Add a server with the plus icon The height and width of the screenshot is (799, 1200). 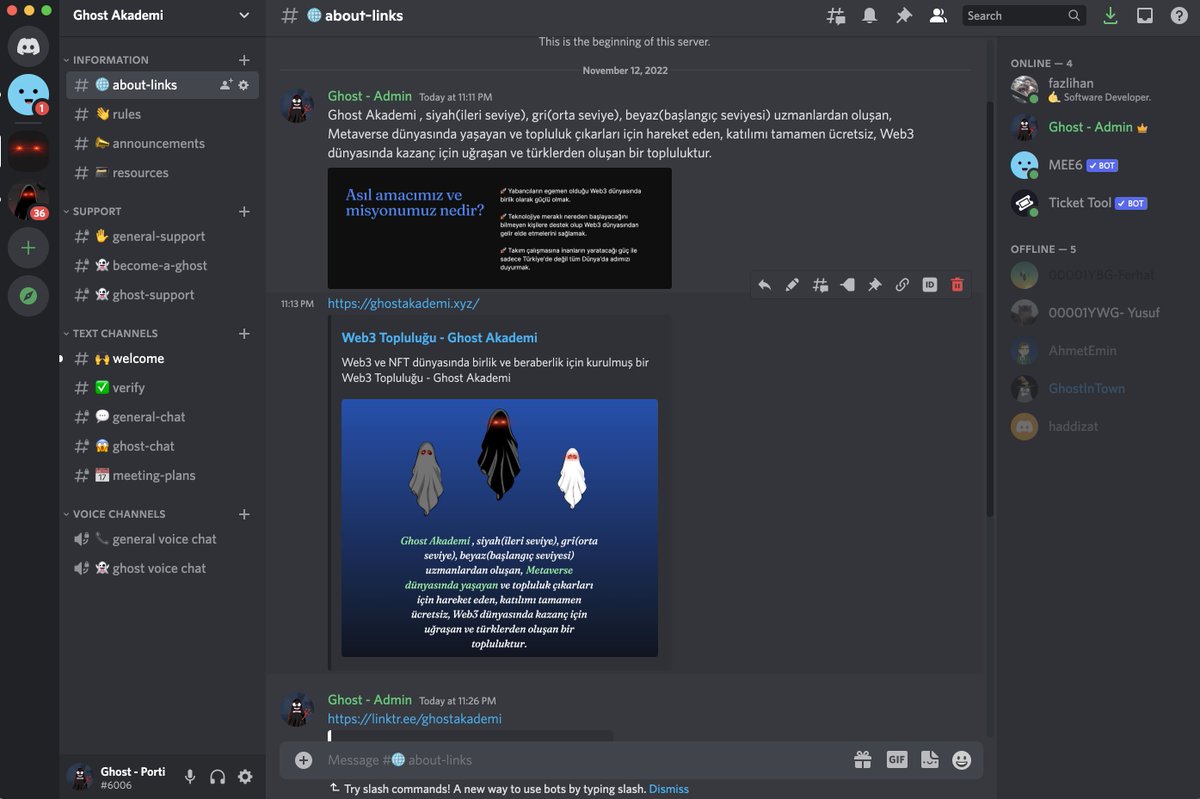point(28,247)
